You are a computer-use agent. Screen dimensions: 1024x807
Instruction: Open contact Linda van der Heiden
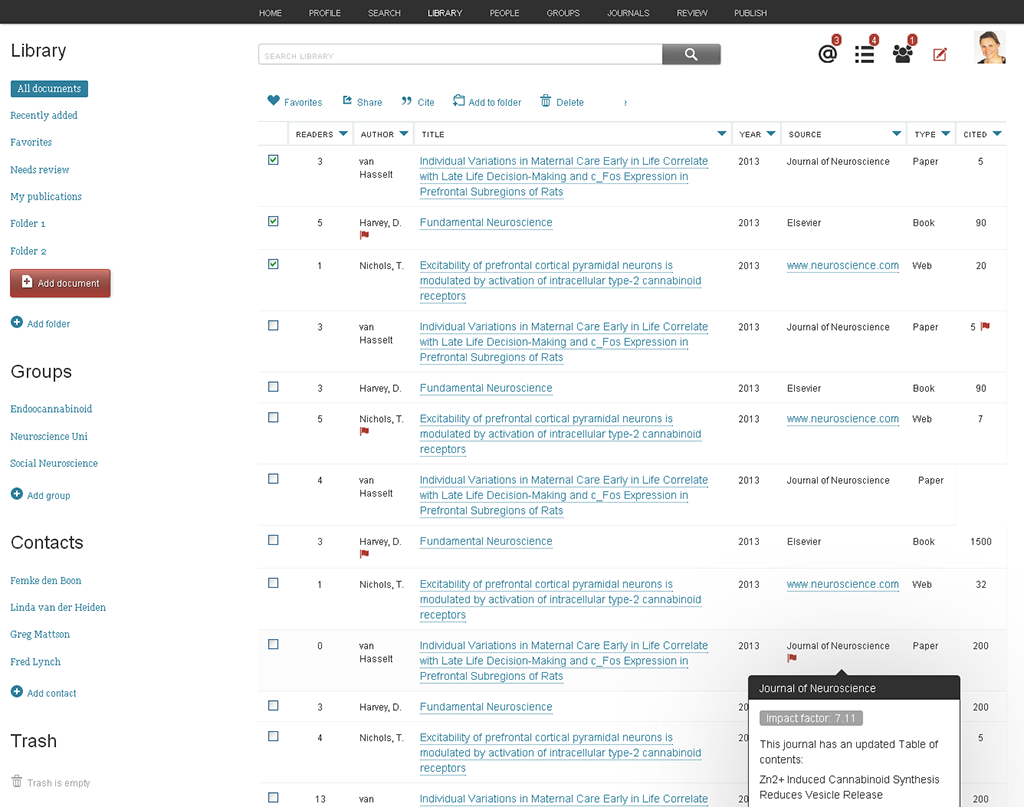coord(57,607)
